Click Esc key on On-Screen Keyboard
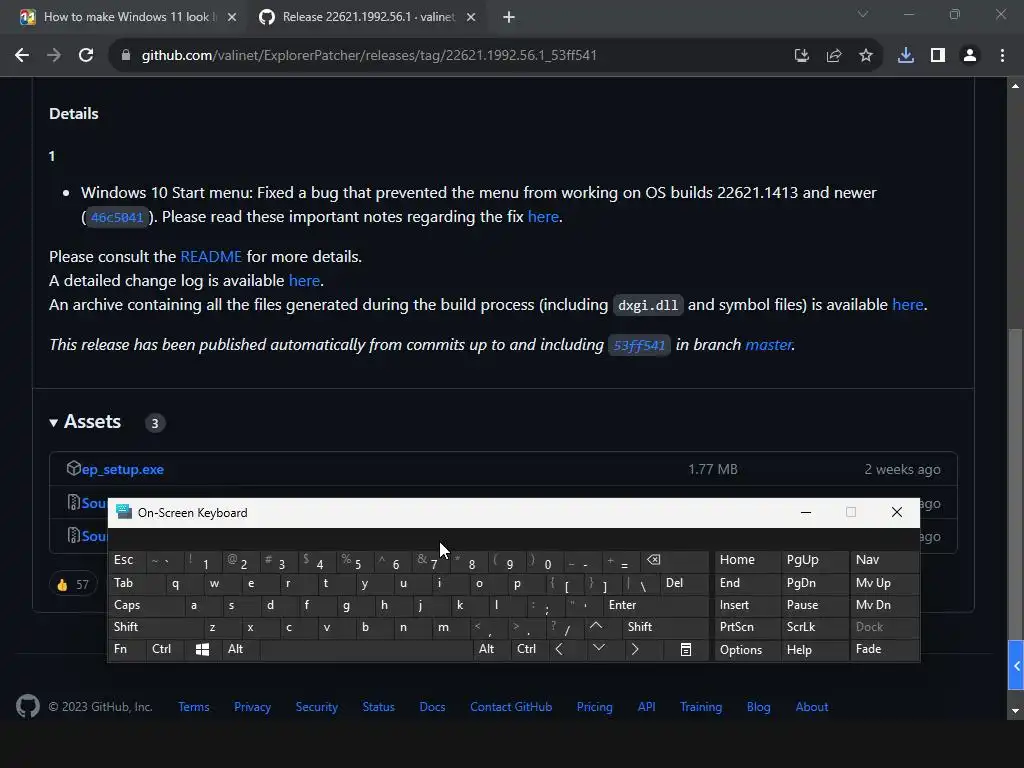The image size is (1024, 768). (127, 560)
